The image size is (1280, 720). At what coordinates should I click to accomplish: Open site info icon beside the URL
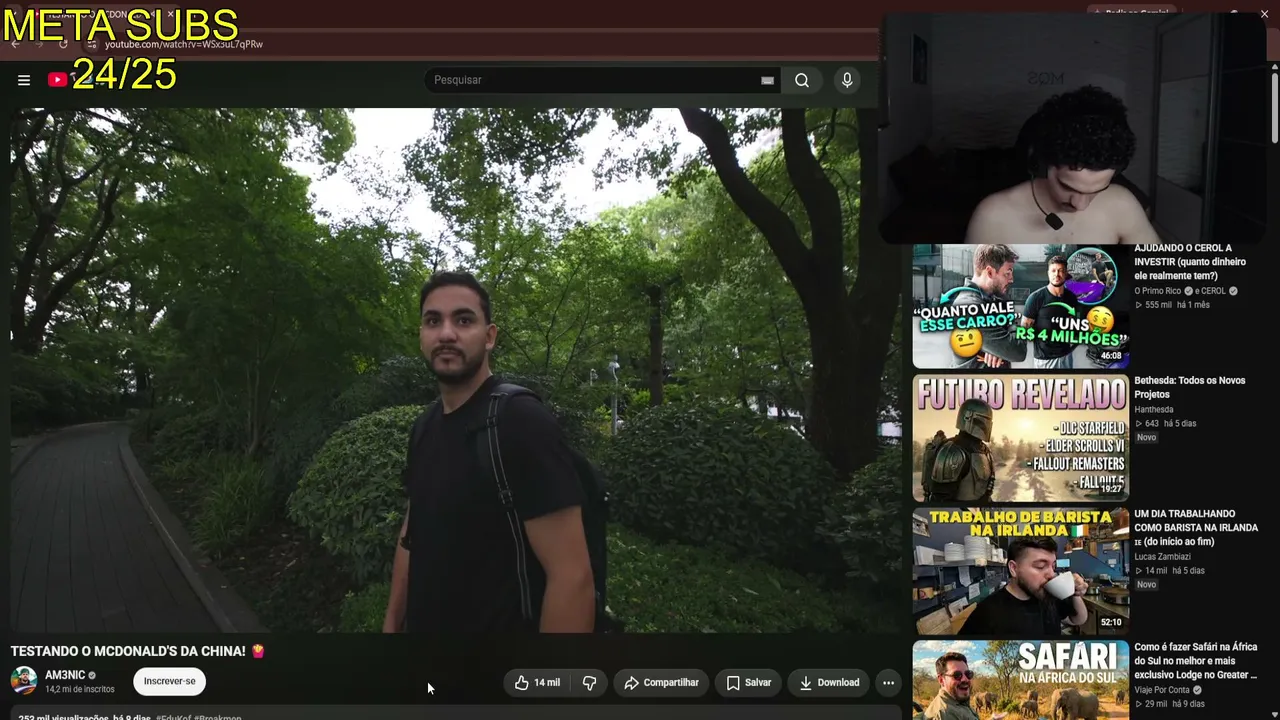[91, 44]
